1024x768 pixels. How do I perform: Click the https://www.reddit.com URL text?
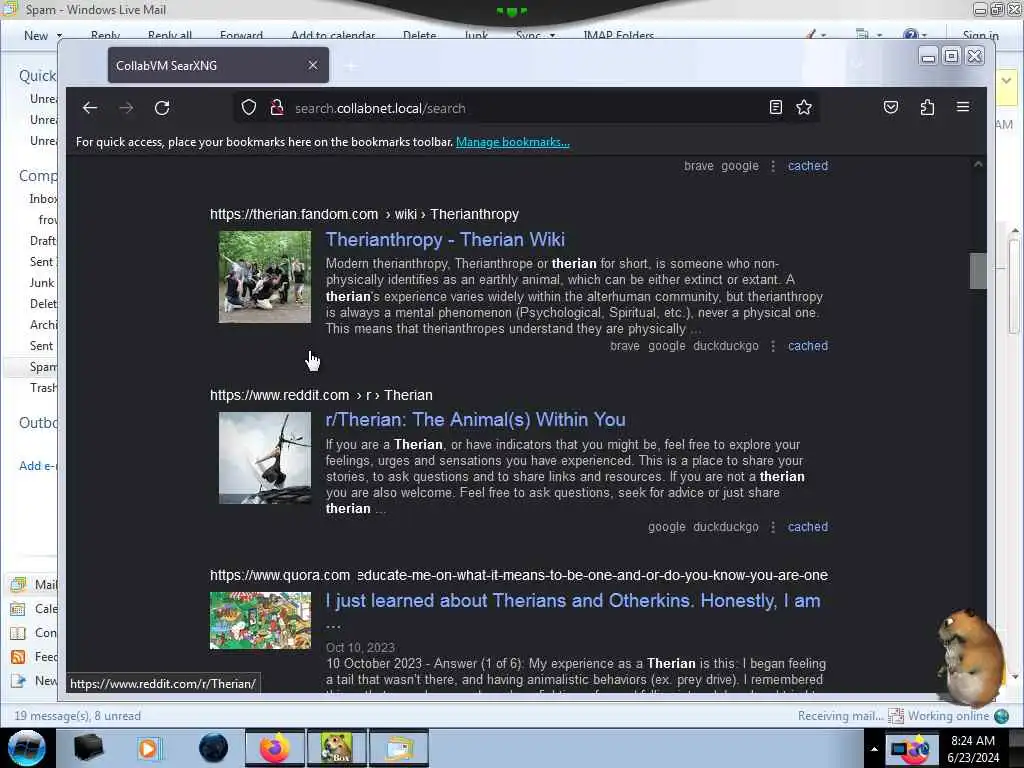click(x=280, y=395)
